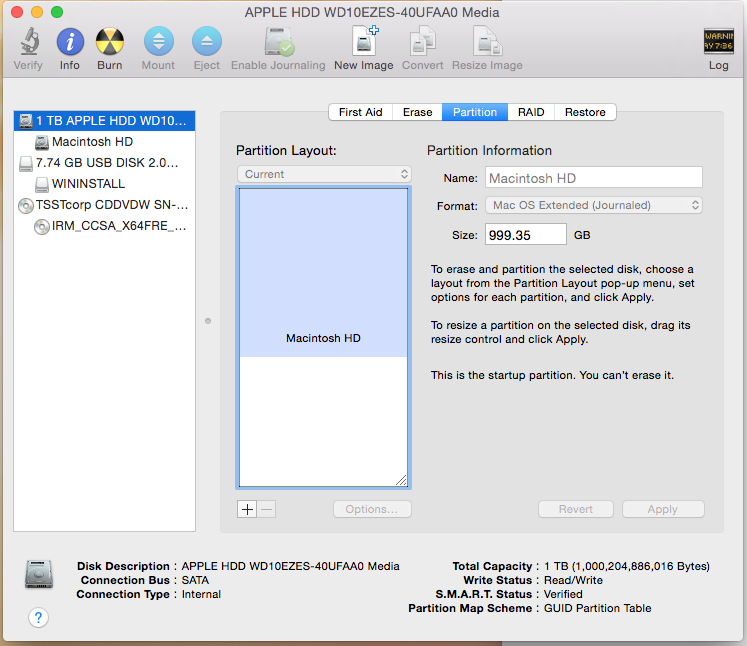Viewport: 747px width, 646px height.
Task: Select Macintosh HD volume in sidebar
Action: [91, 142]
